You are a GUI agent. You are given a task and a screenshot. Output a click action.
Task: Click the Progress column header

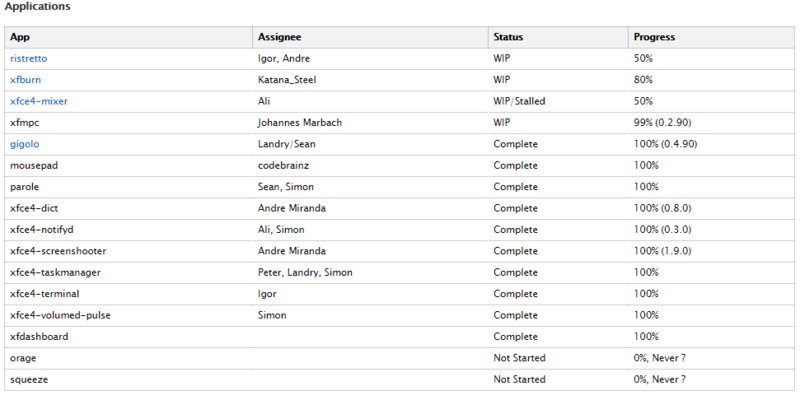pyautogui.click(x=654, y=37)
